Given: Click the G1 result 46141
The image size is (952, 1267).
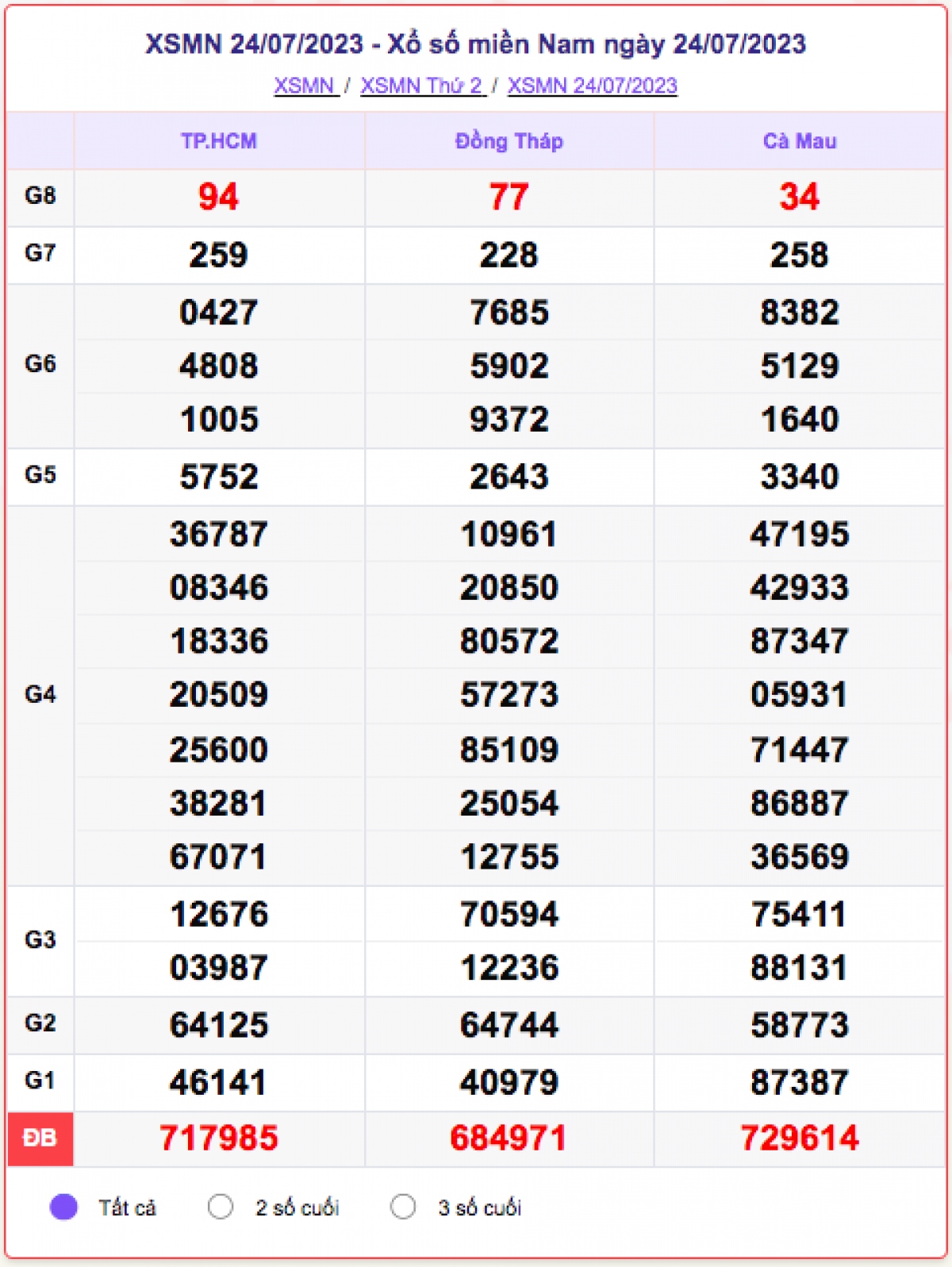Looking at the screenshot, I should click(x=219, y=1082).
